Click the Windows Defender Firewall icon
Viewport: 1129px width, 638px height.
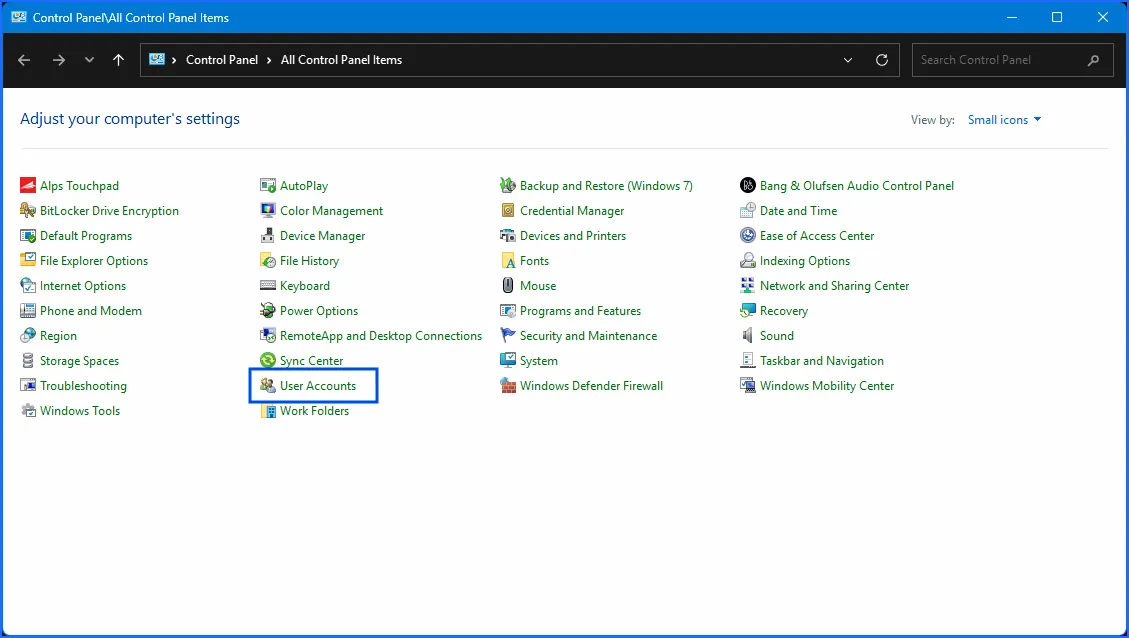(x=508, y=386)
